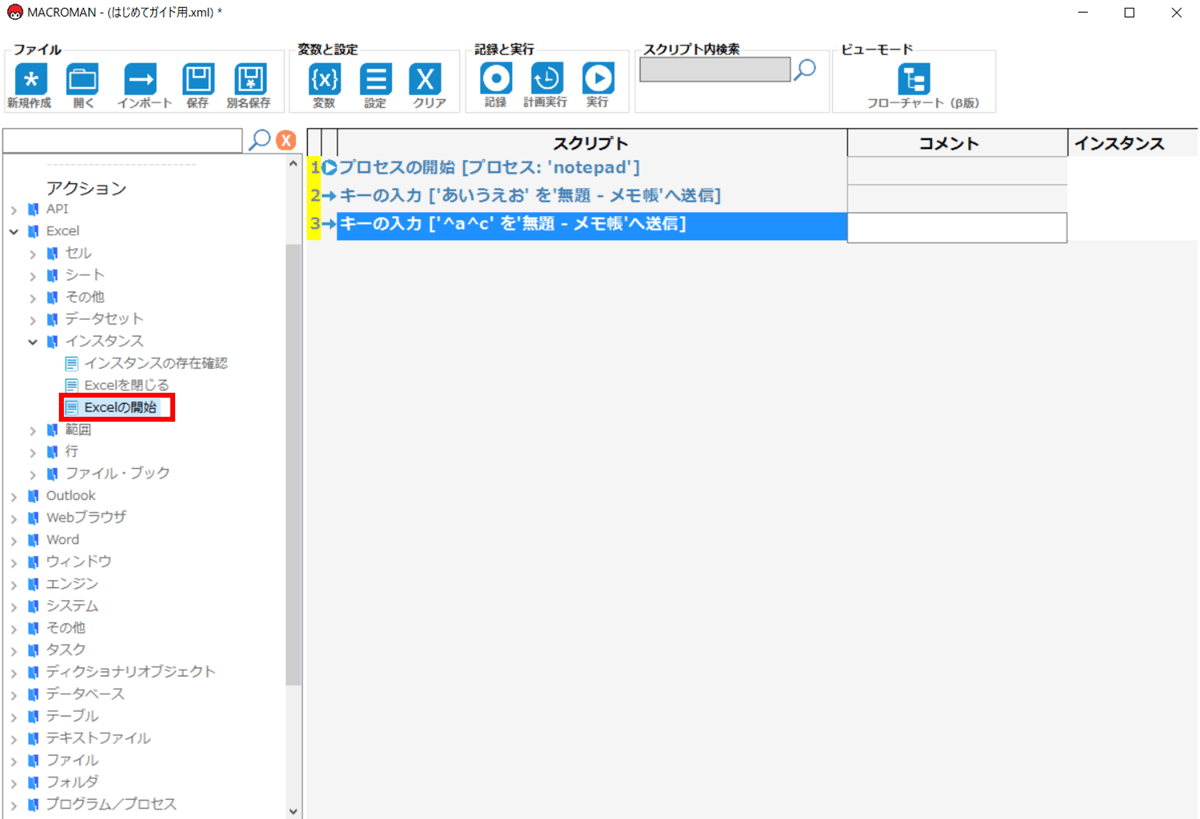Open フローチャート (β版) view mode icon
Screen dimensions: 1200x819
[x=914, y=79]
